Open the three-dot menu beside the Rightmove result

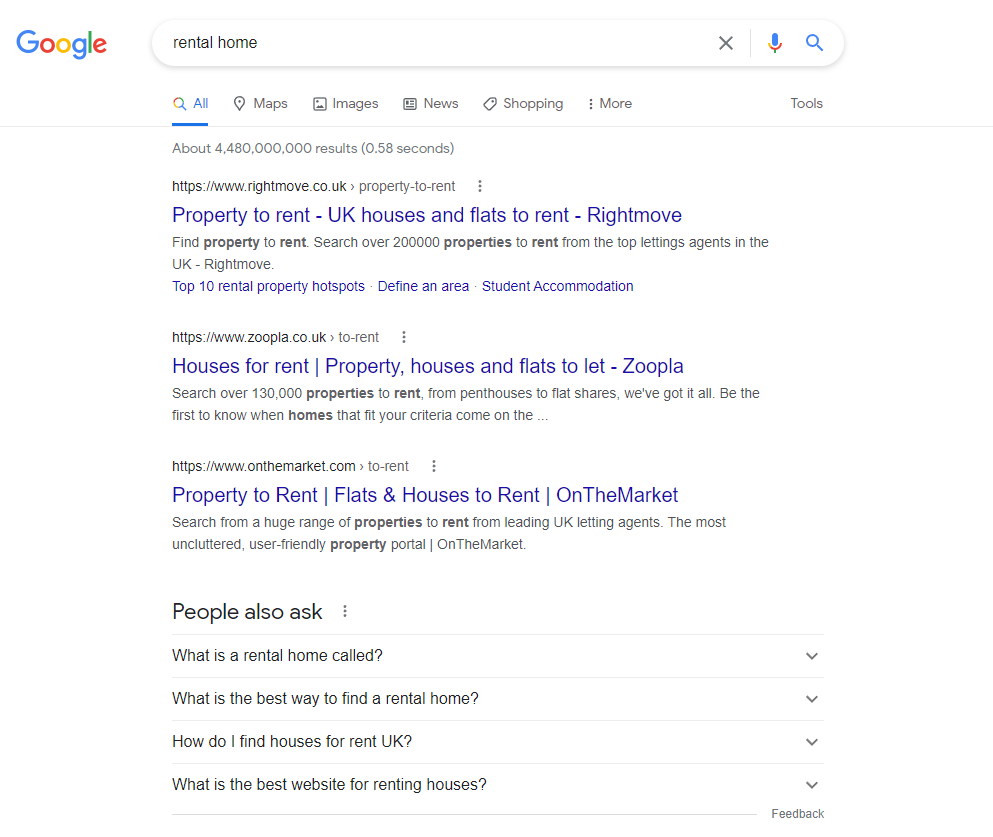pyautogui.click(x=480, y=186)
